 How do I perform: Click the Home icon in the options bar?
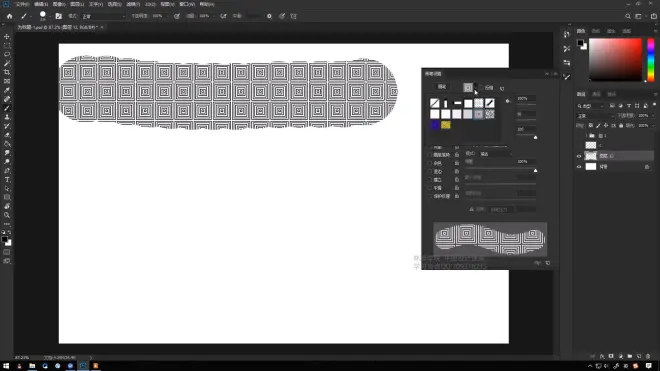click(x=9, y=16)
